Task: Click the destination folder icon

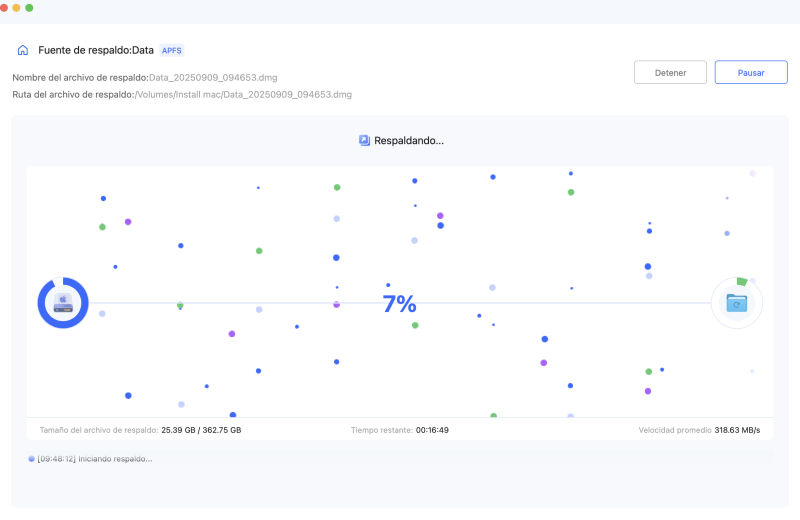Action: click(736, 302)
